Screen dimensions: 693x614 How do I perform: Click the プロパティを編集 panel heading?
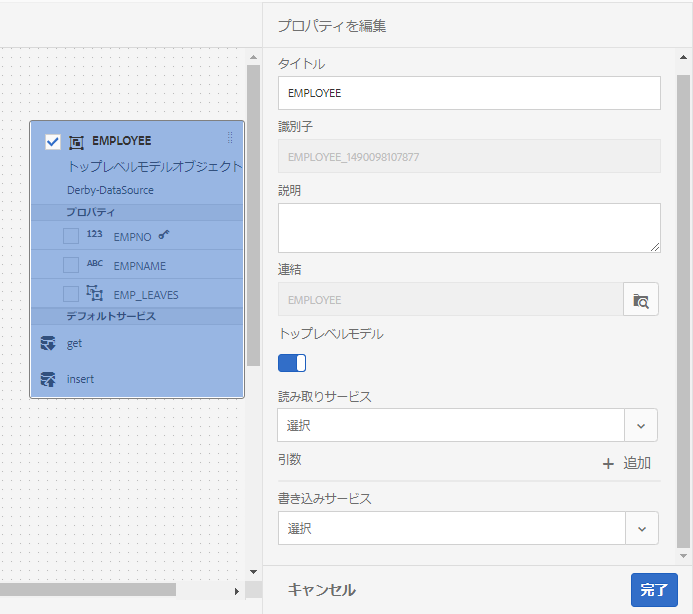332,26
